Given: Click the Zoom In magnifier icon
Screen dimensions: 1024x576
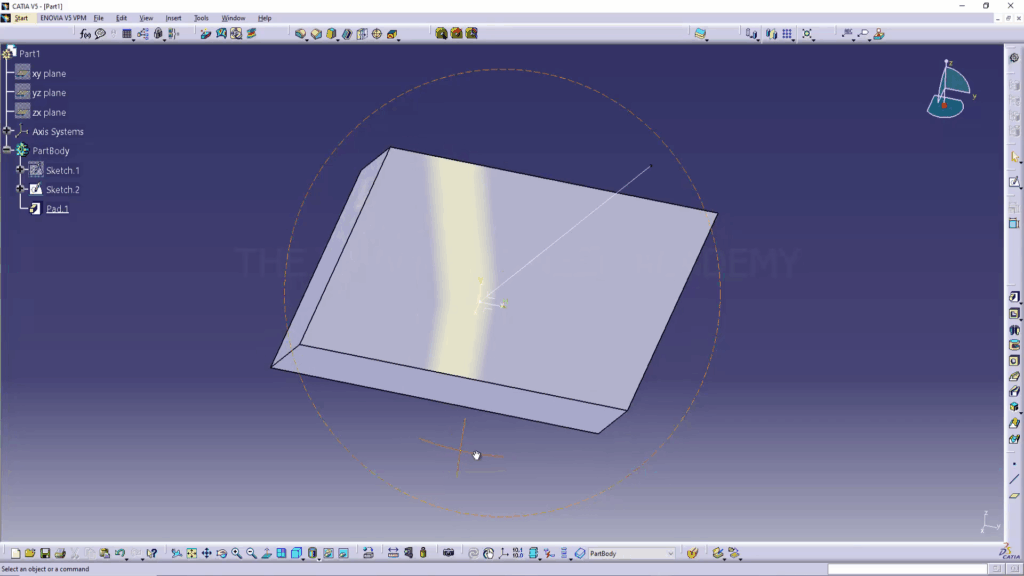Looking at the screenshot, I should [237, 553].
